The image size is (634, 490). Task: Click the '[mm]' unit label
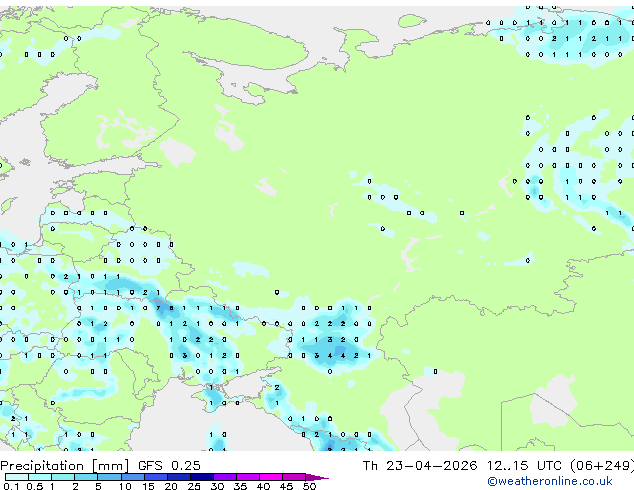[x=111, y=466]
